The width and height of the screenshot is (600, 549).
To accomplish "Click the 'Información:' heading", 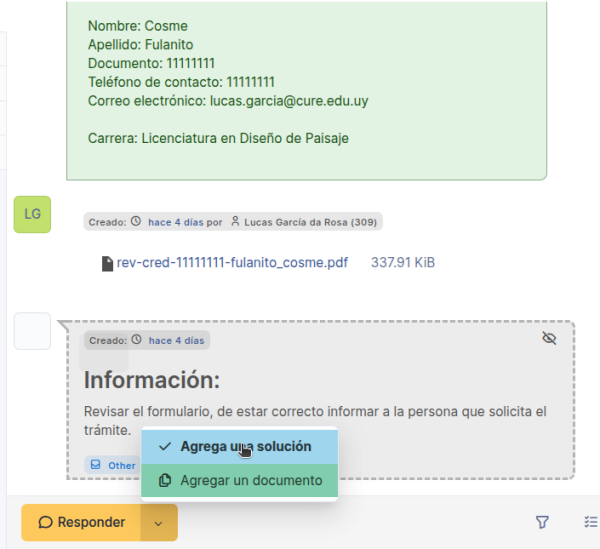I will click(152, 380).
